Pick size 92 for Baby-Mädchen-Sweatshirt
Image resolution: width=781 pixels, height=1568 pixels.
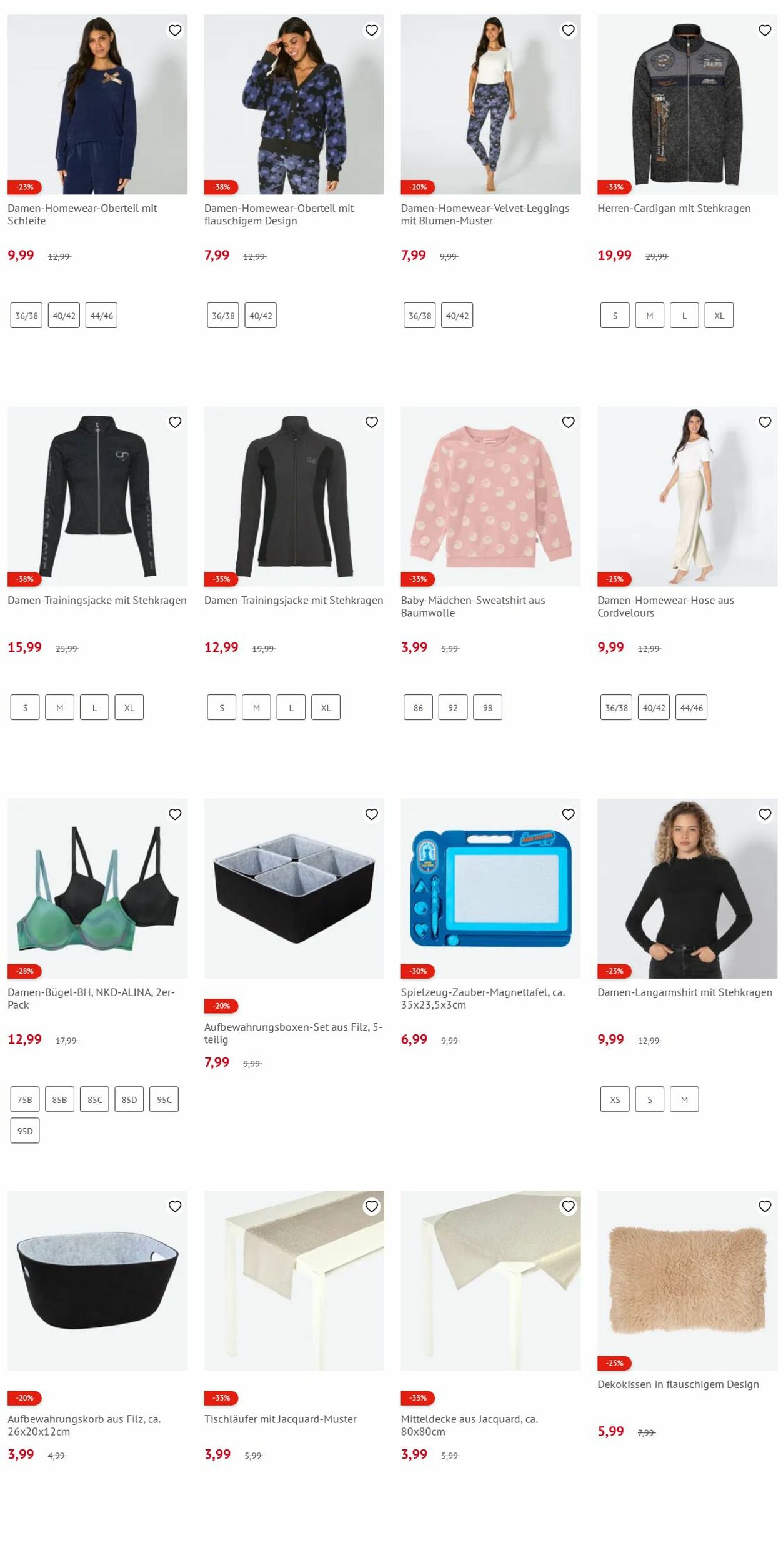point(453,707)
